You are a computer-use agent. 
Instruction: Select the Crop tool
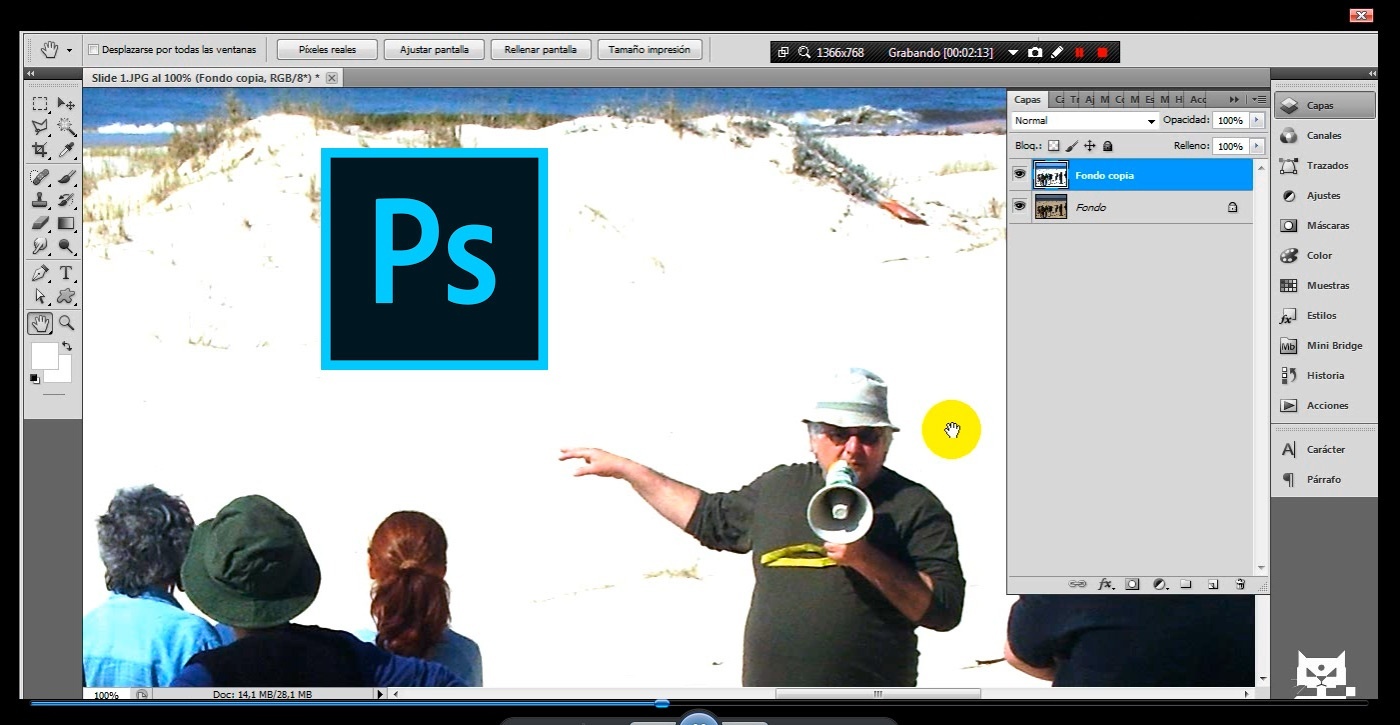[x=40, y=150]
